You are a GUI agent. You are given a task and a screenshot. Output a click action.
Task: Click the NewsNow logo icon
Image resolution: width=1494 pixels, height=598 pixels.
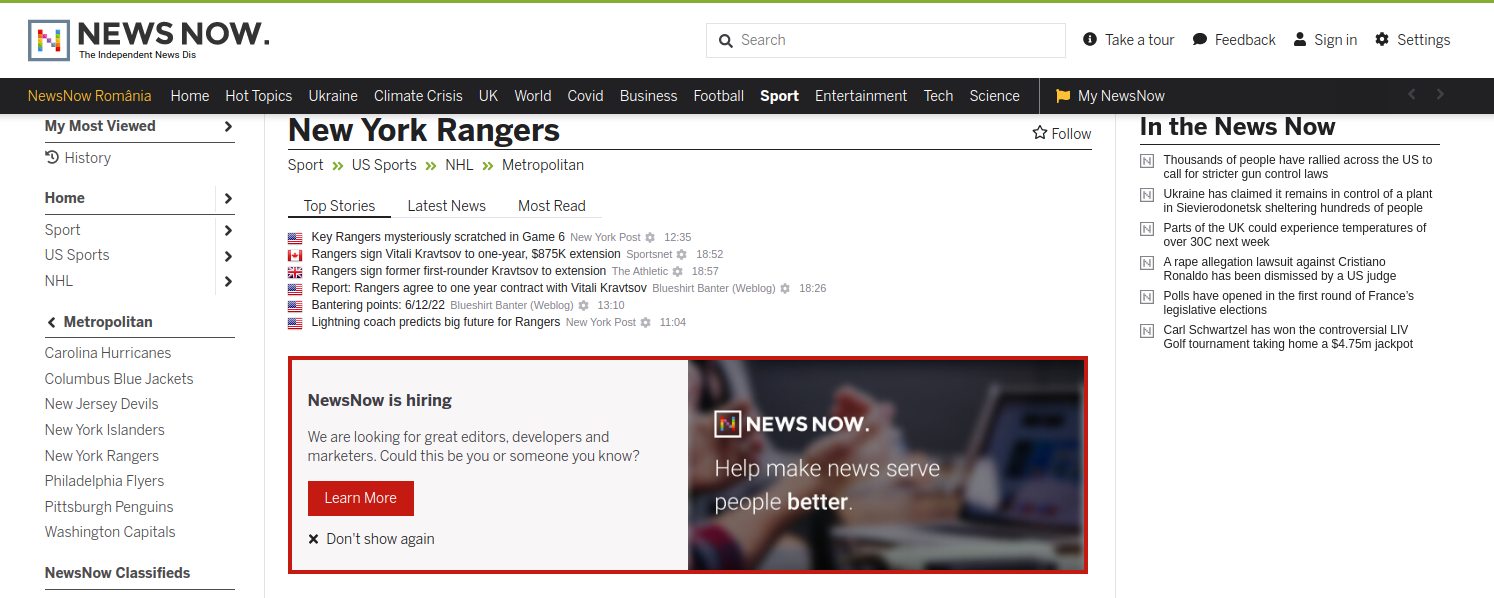[x=48, y=40]
